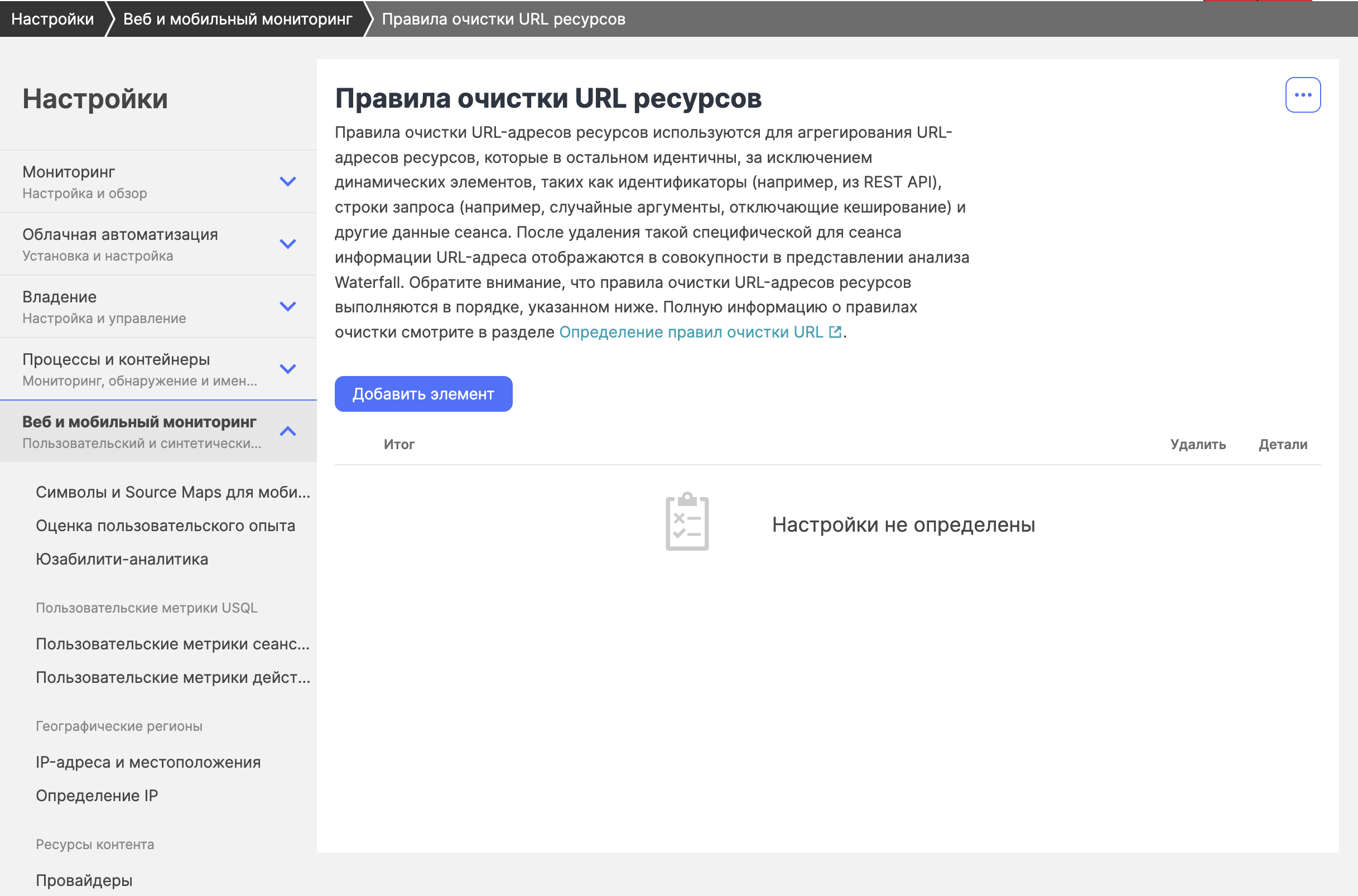The image size is (1358, 896).
Task: Open the Определение правил очистки URL link
Action: pos(690,331)
